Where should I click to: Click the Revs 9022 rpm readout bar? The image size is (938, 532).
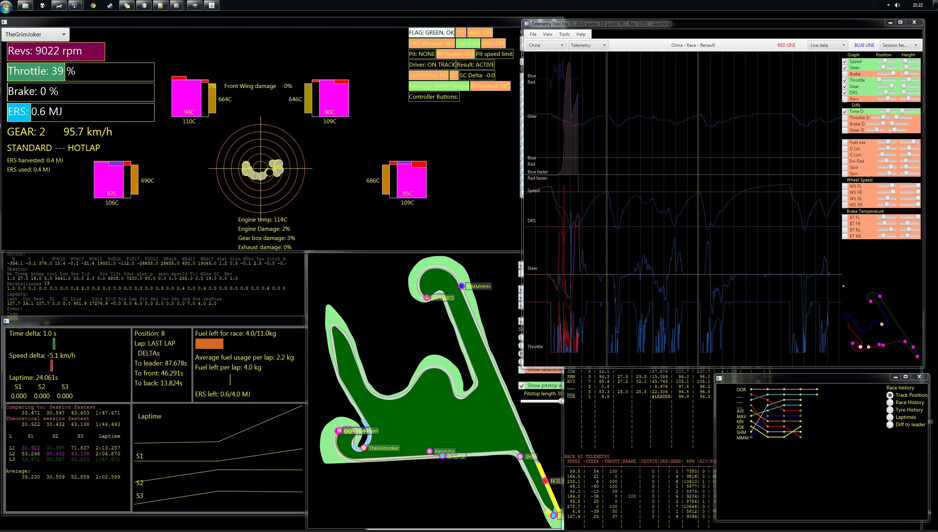pyautogui.click(x=55, y=51)
